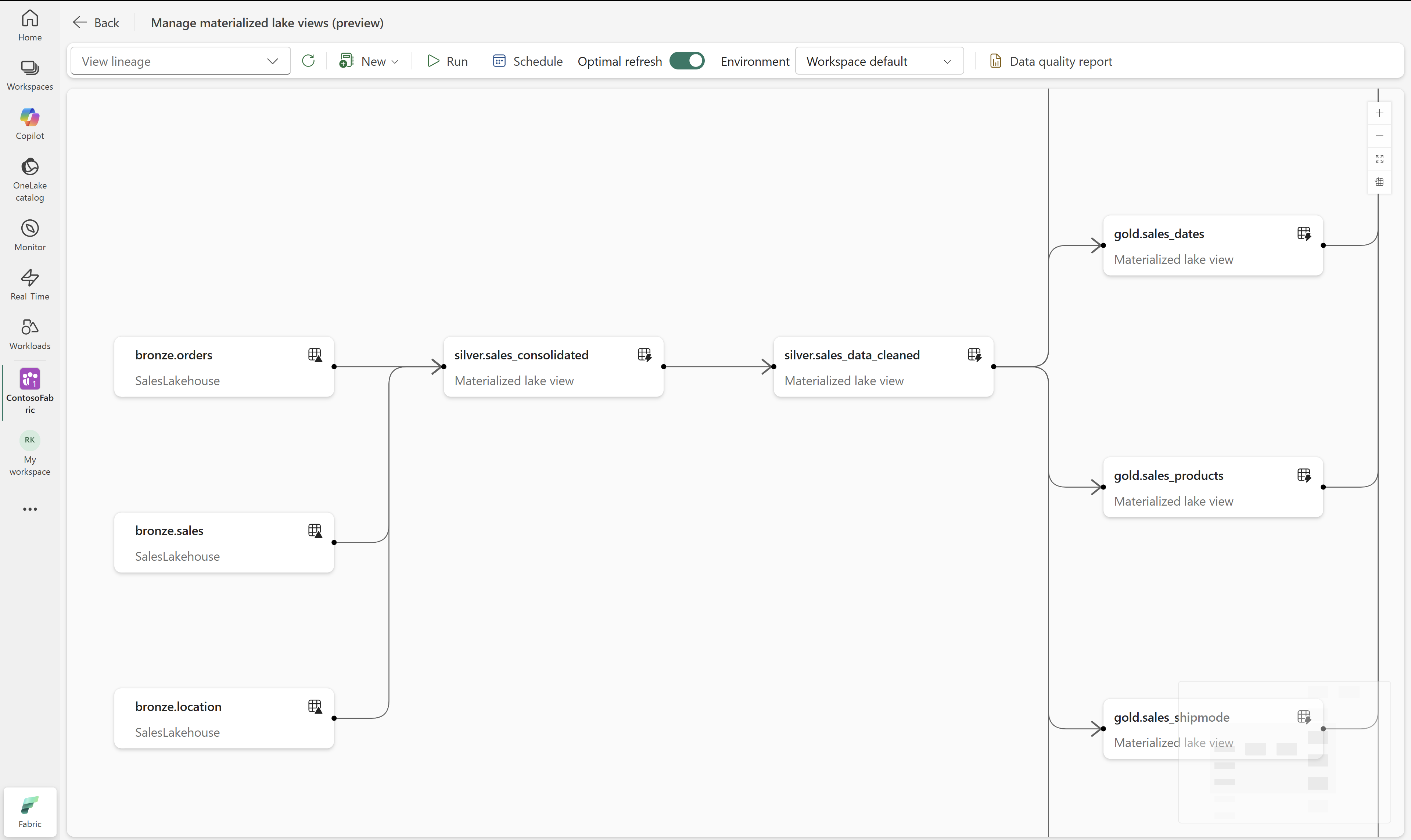1411x840 pixels.
Task: Toggle the minimap icon in zoom controls
Action: tap(1379, 182)
